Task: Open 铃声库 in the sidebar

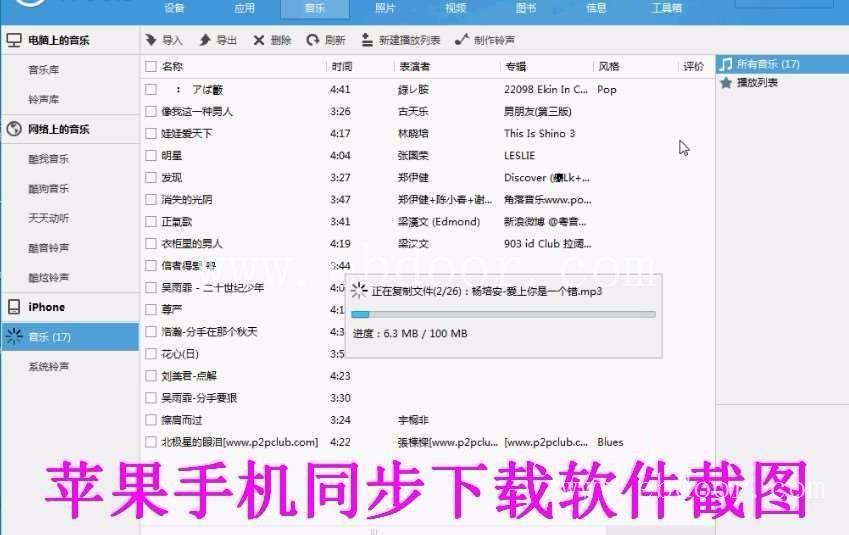Action: [x=44, y=100]
